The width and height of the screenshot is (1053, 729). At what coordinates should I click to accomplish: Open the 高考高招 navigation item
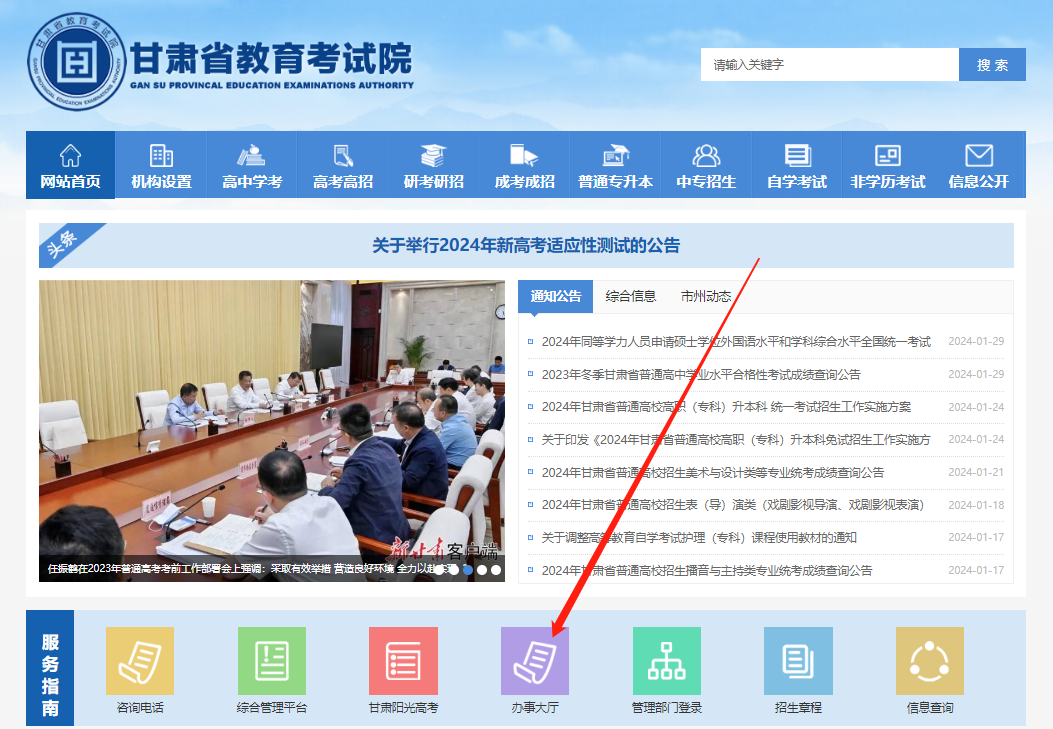(342, 166)
